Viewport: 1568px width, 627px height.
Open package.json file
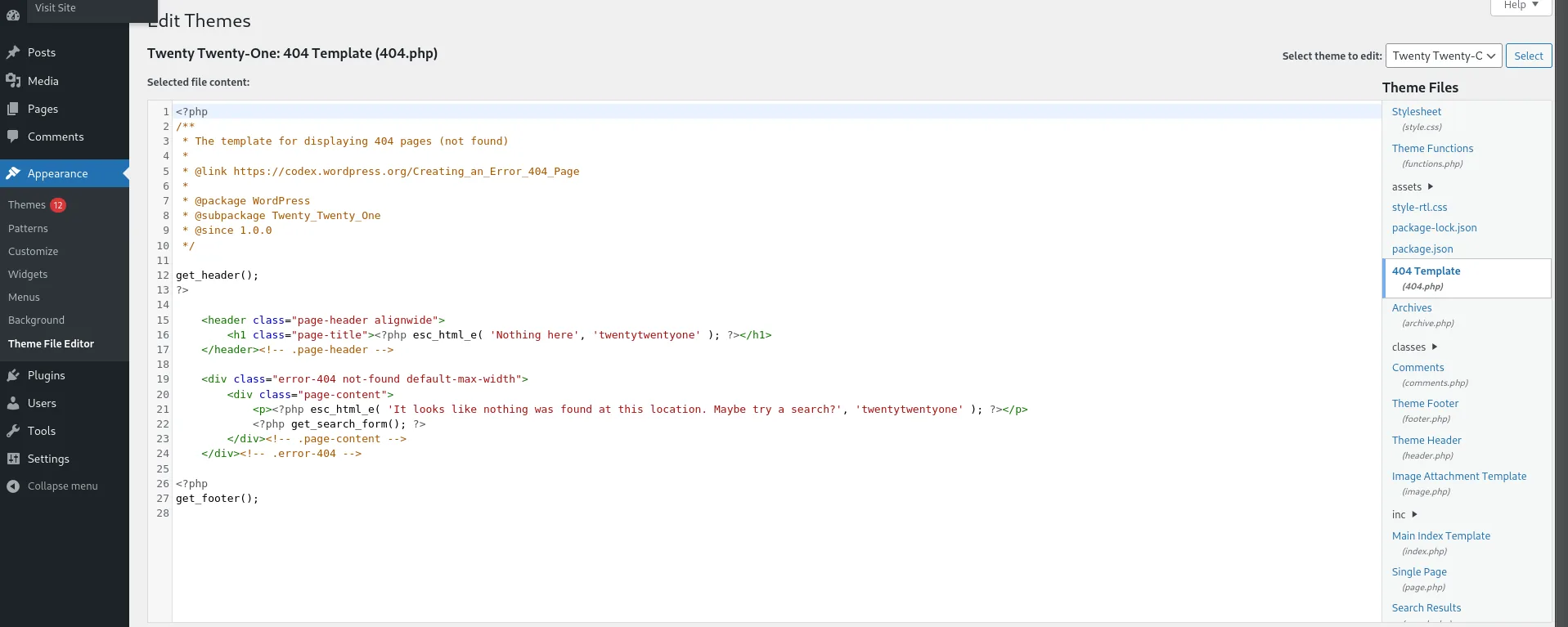(x=1422, y=249)
